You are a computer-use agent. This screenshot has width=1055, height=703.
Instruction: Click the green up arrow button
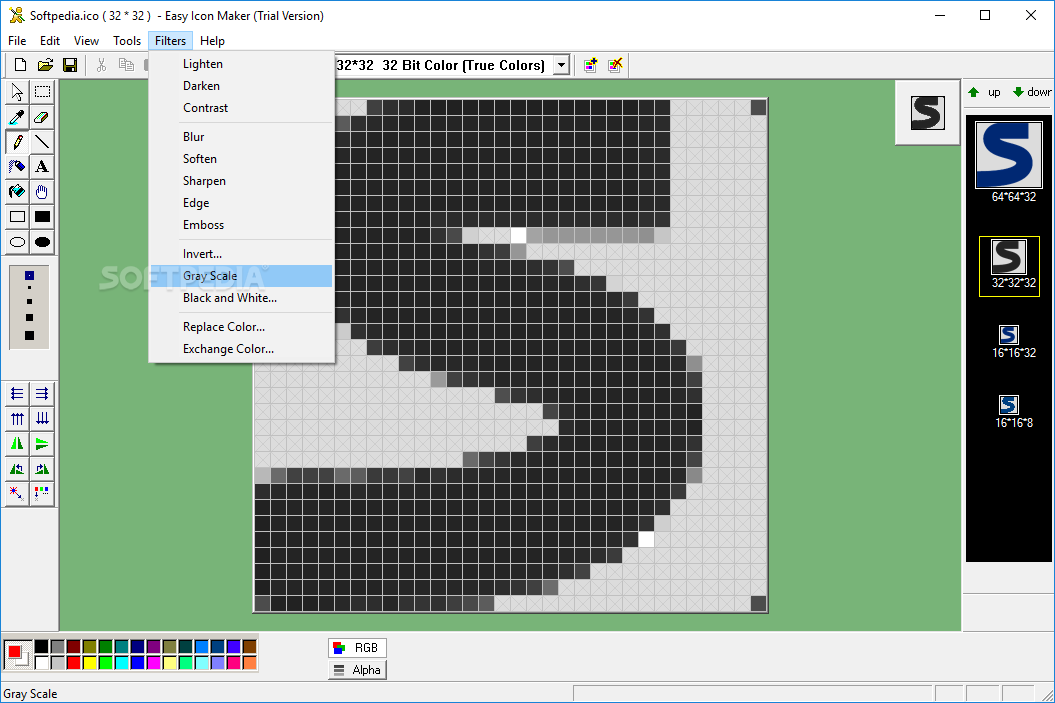(x=984, y=92)
